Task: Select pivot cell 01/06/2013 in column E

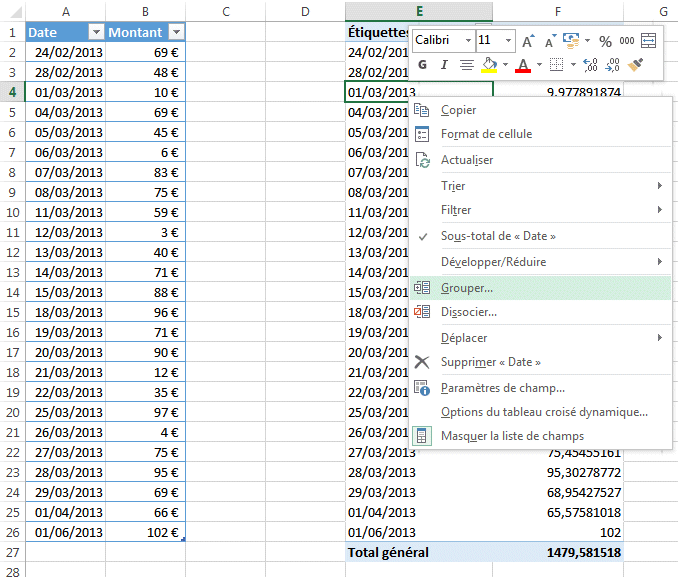Action: point(419,532)
